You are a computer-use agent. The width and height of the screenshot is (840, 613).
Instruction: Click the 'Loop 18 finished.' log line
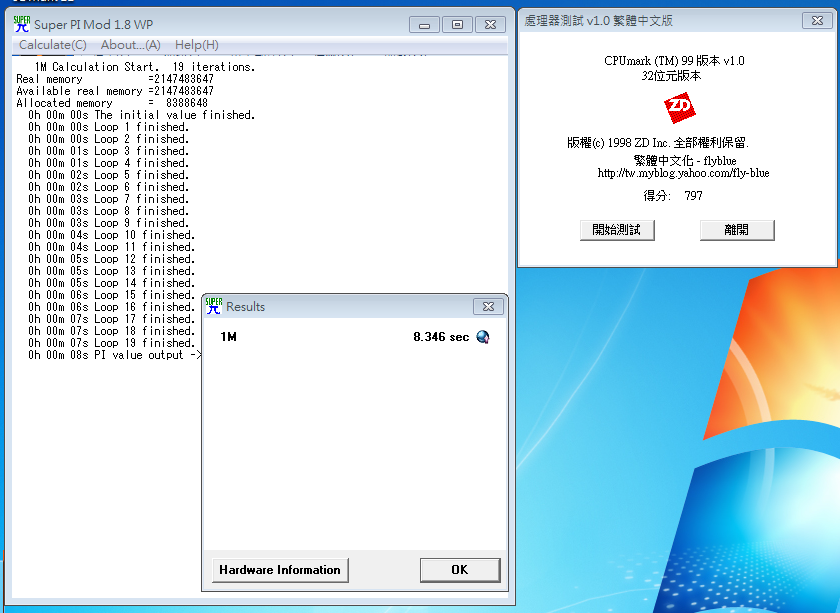(x=111, y=331)
